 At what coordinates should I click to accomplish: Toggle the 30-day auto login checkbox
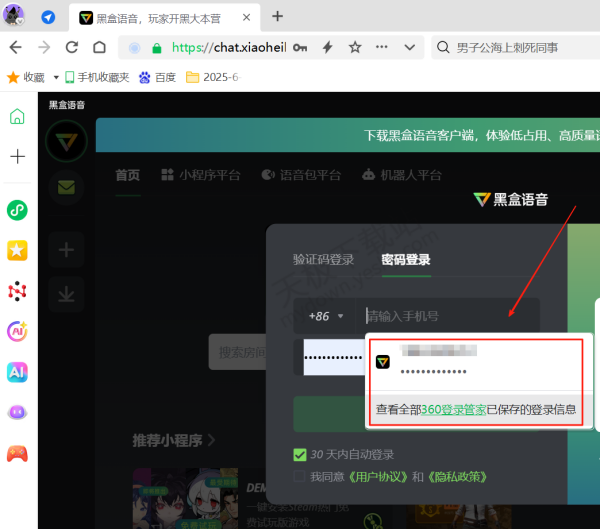click(300, 454)
